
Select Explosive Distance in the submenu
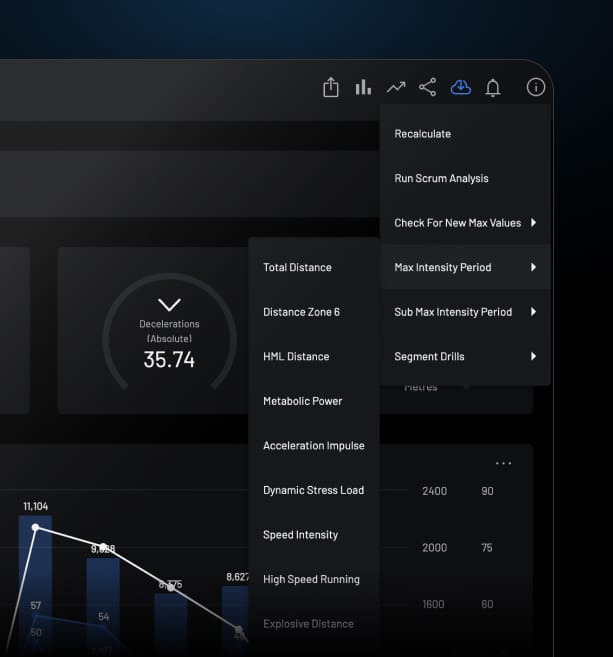[x=314, y=624]
